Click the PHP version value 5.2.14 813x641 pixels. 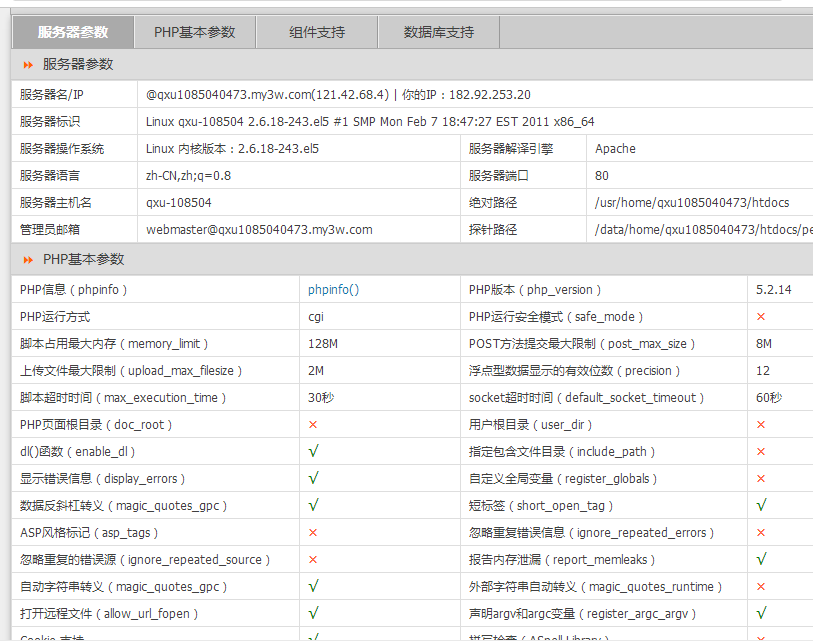773,290
